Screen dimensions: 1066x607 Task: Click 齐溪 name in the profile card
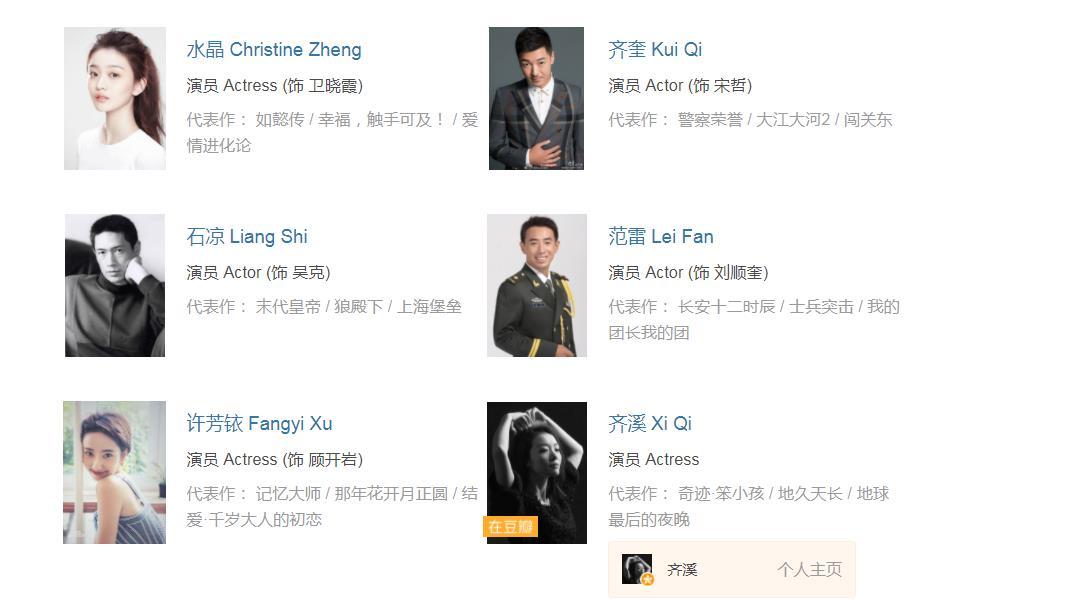coord(682,570)
